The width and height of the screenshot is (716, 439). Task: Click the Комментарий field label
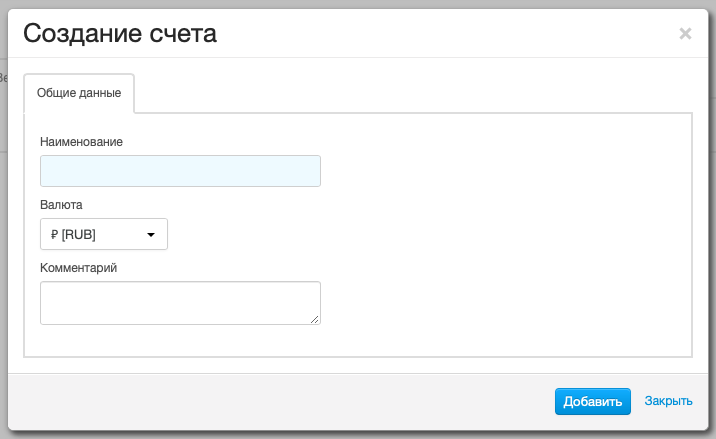click(x=79, y=268)
